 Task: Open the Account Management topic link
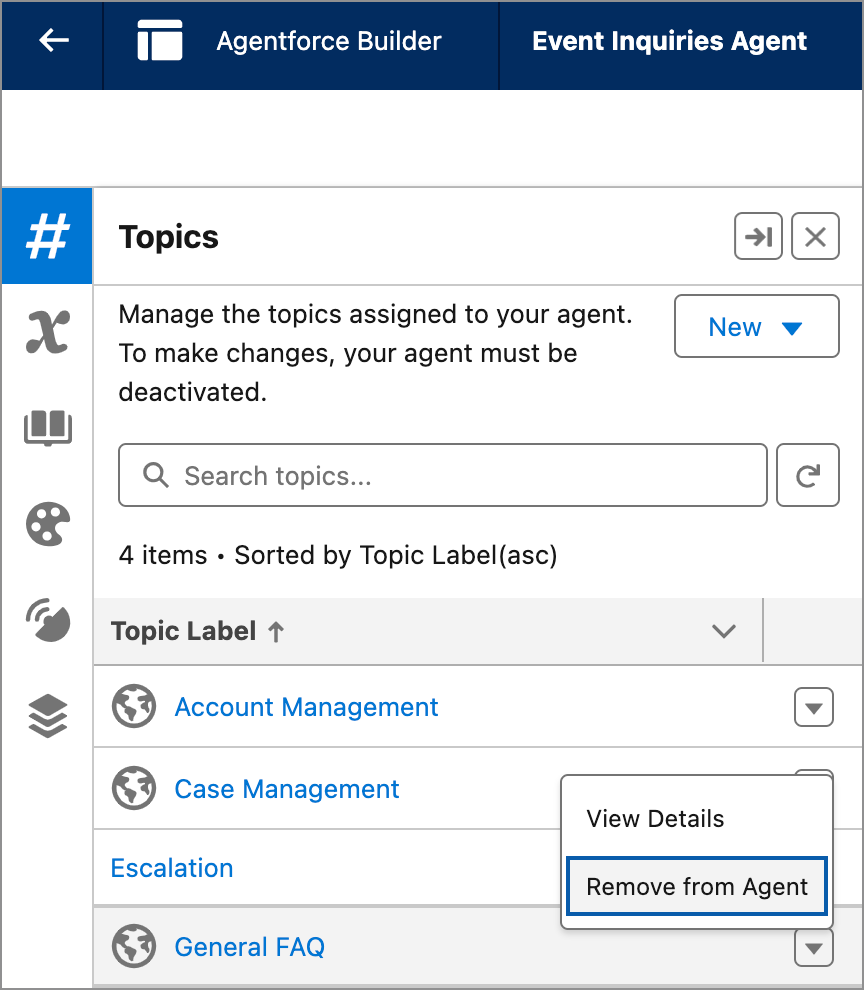306,707
